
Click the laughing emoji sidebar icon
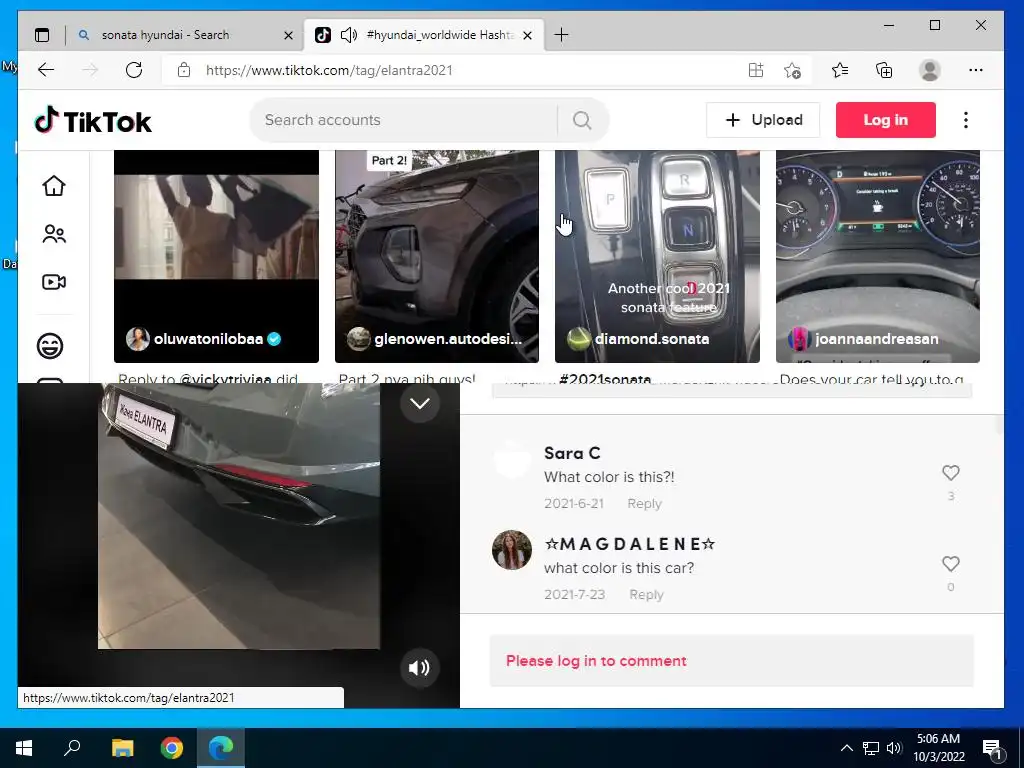(50, 345)
